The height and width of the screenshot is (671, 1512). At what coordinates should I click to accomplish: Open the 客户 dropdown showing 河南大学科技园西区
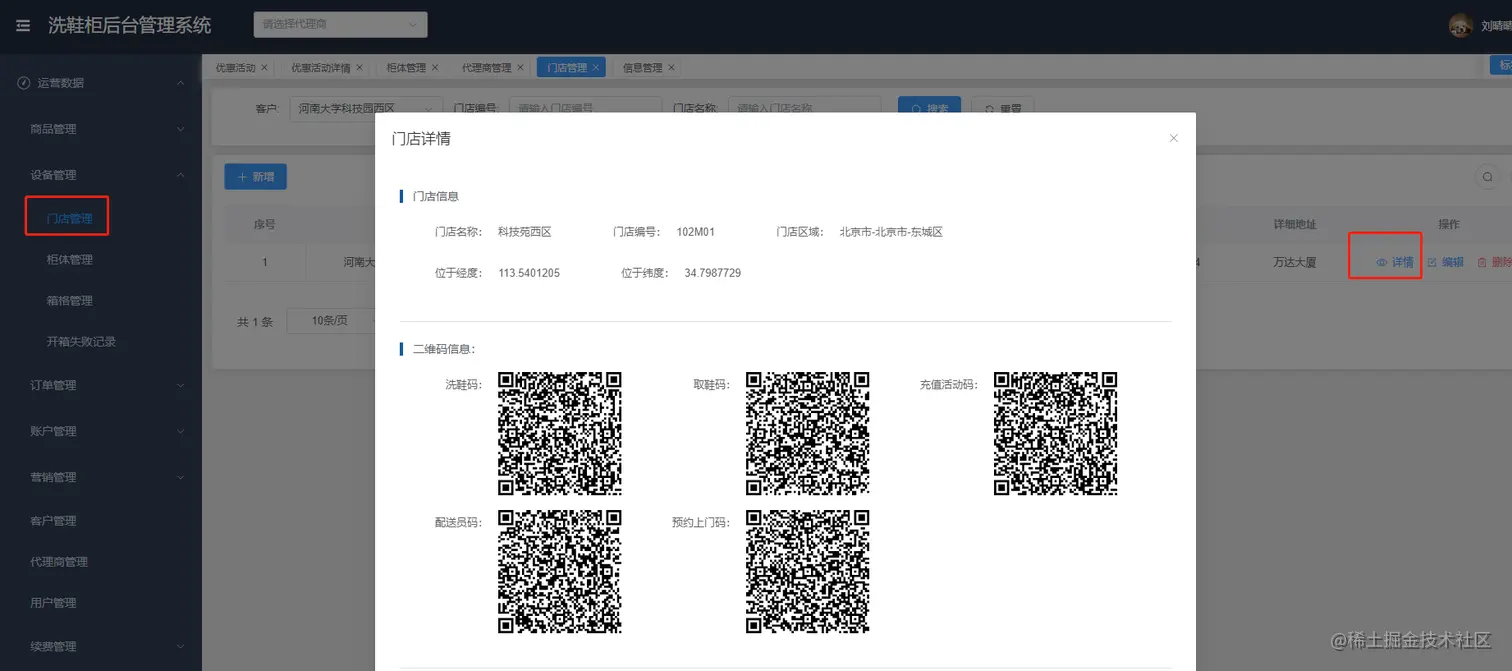(x=366, y=108)
